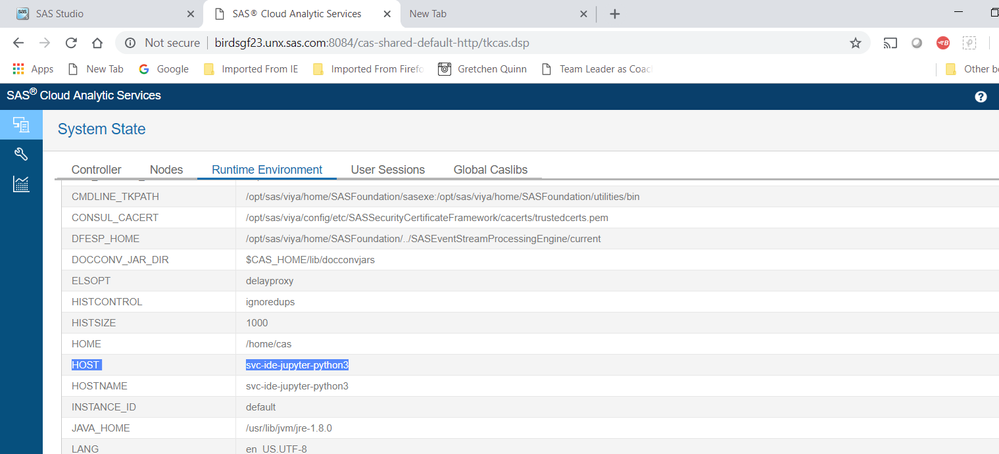Viewport: 999px width, 454px height.
Task: Go to browser home page
Action: point(97,43)
